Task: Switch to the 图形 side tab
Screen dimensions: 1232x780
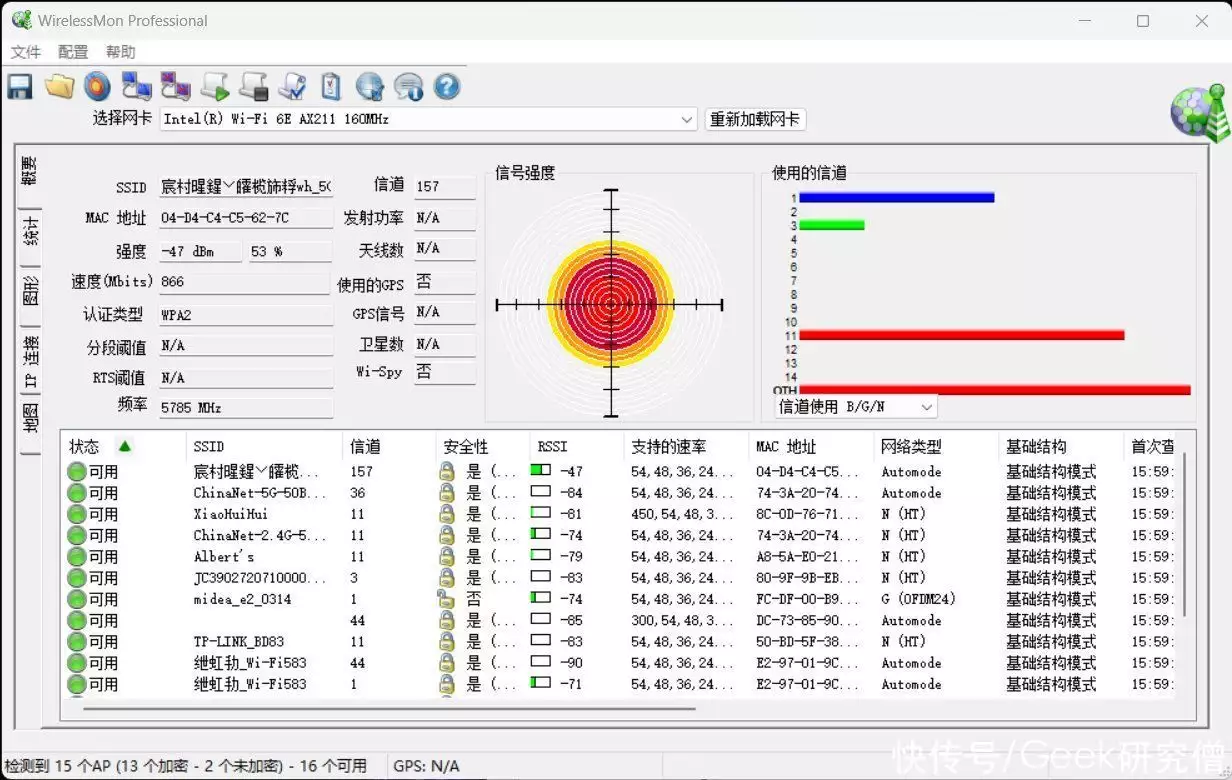Action: [x=30, y=291]
